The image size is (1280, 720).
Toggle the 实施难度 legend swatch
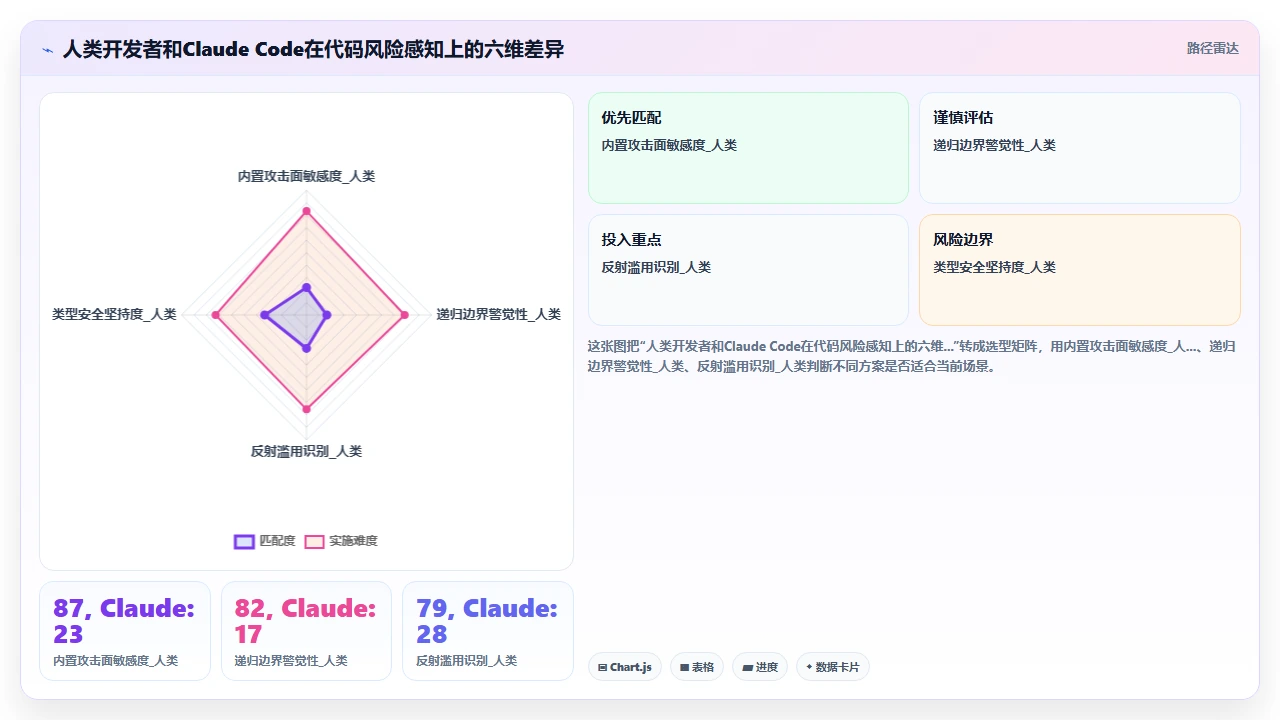coord(314,541)
